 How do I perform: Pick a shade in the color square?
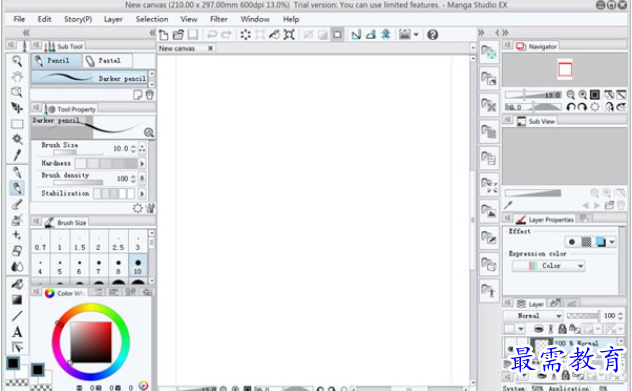pyautogui.click(x=91, y=342)
